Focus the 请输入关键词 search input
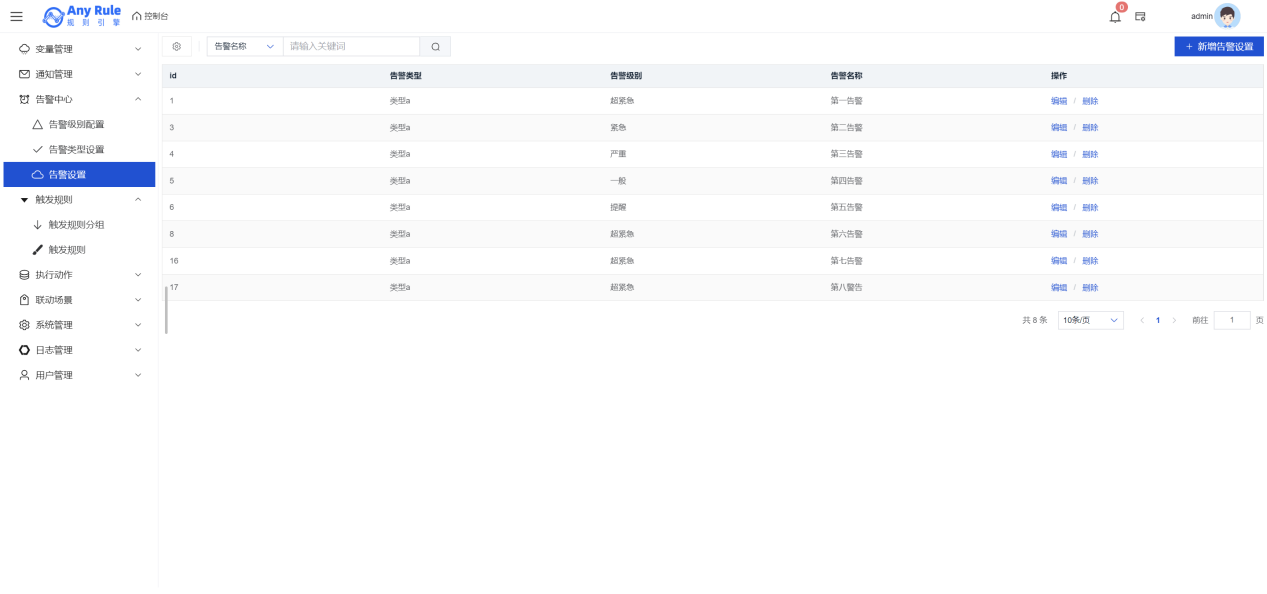1267x594 pixels. point(351,46)
